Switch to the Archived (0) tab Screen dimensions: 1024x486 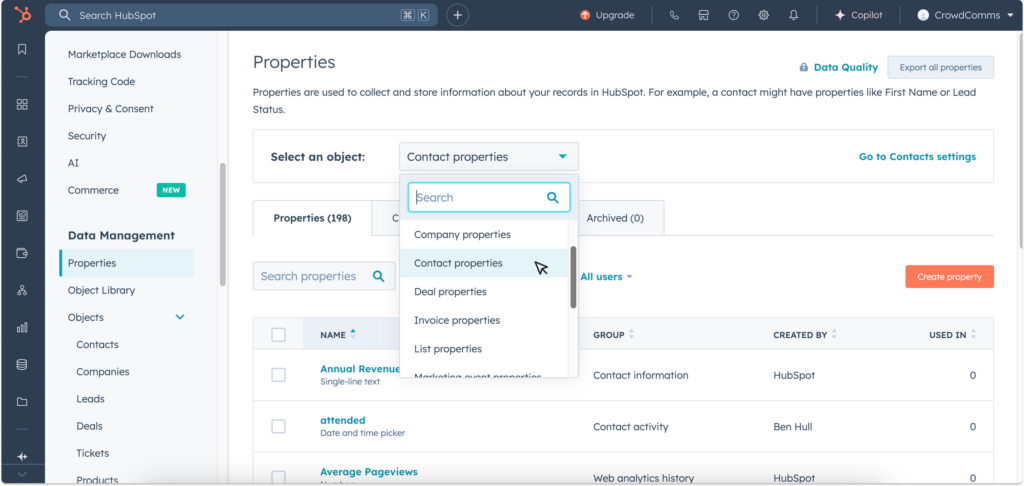[x=614, y=218]
